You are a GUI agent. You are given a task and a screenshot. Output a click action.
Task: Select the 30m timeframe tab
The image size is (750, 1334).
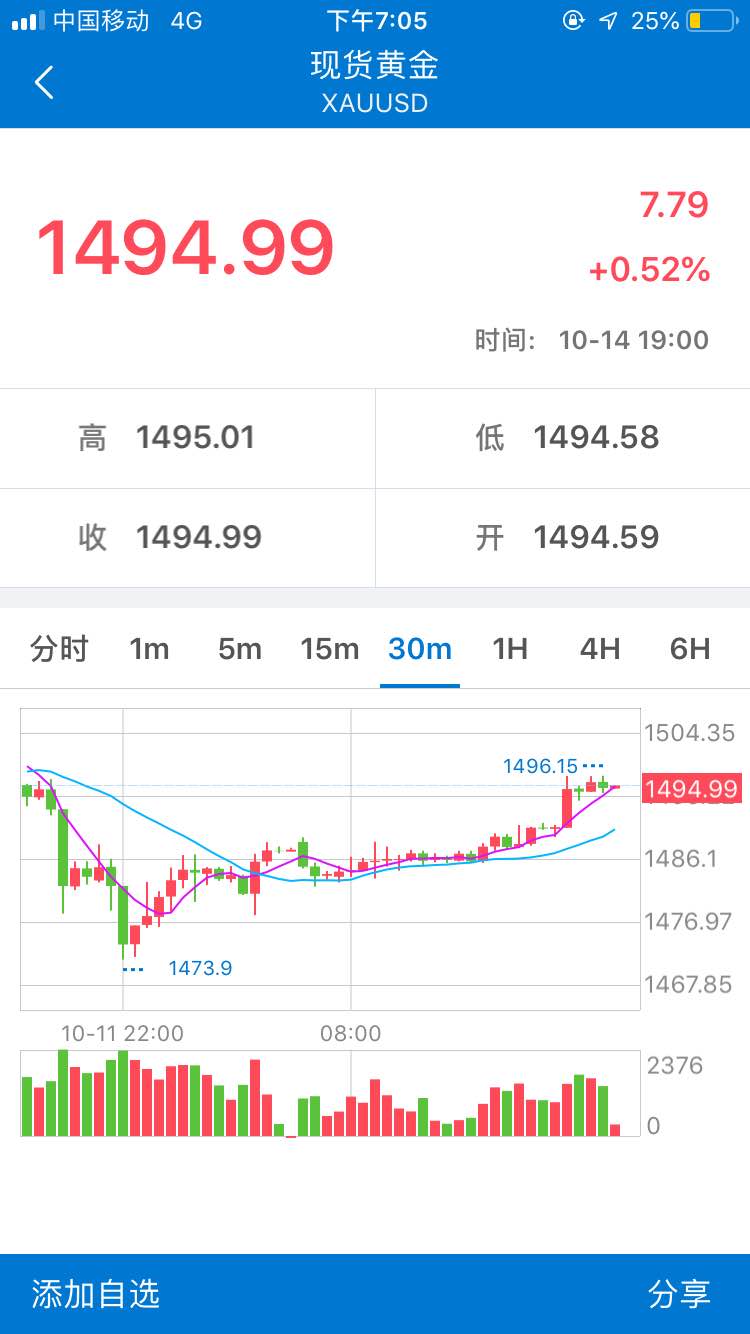tap(420, 649)
